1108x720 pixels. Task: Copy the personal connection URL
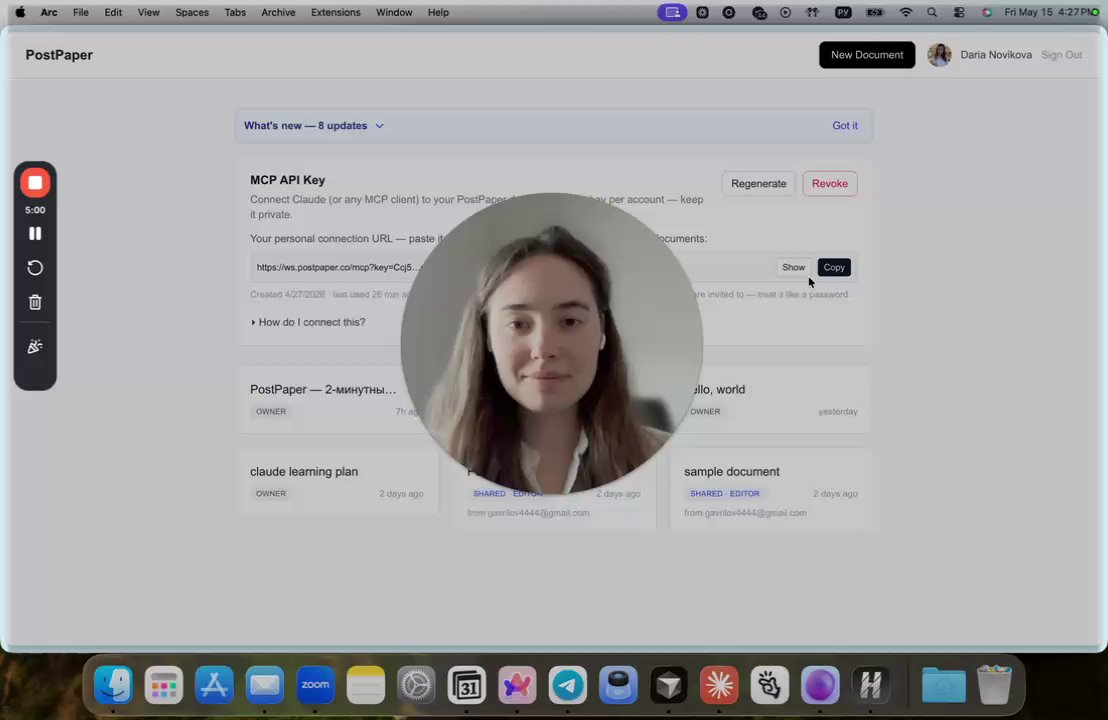point(834,267)
